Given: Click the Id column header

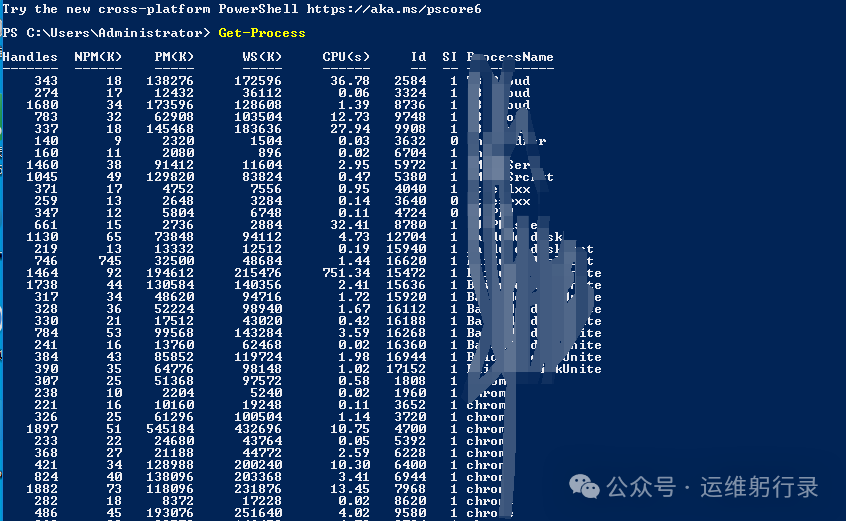Looking at the screenshot, I should pyautogui.click(x=418, y=57).
